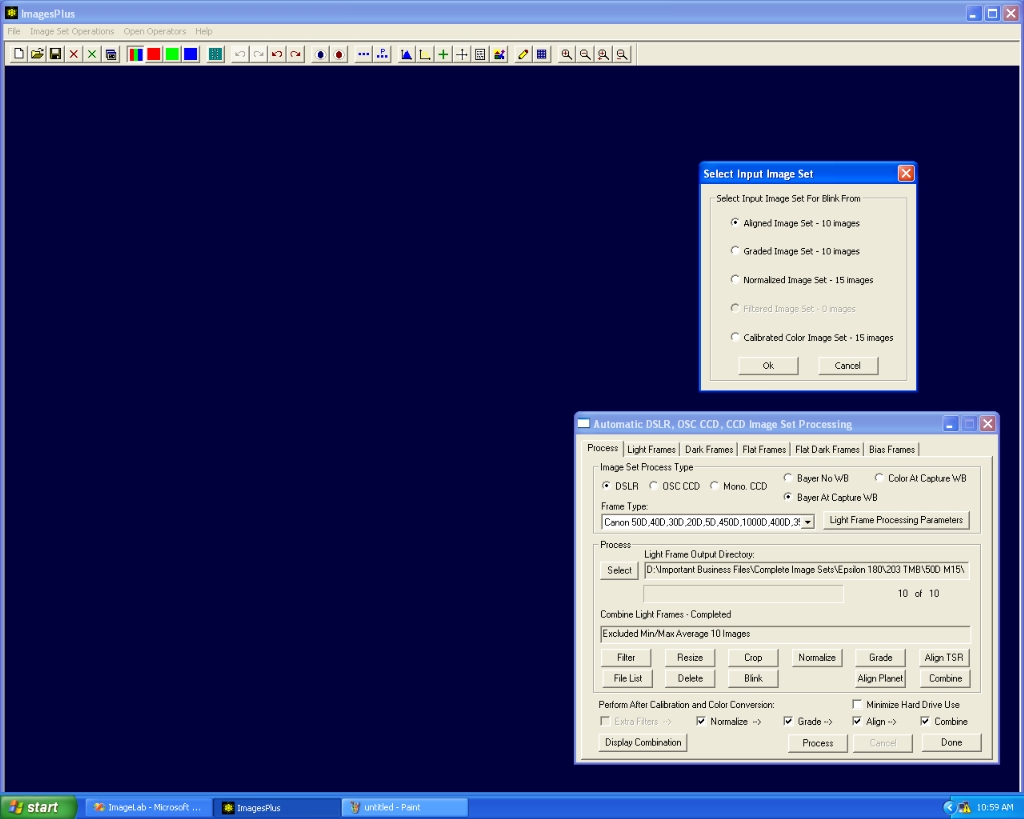Open the Help menu
This screenshot has height=819, width=1024.
(204, 31)
